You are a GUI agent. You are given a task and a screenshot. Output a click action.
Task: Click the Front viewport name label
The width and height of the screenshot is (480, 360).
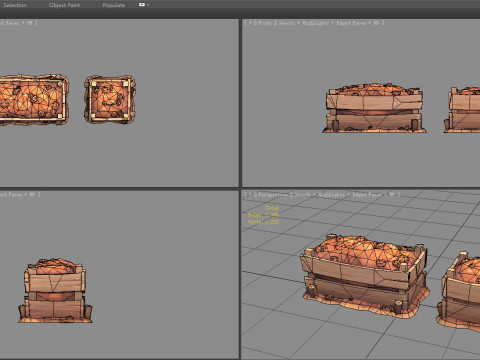pos(265,23)
